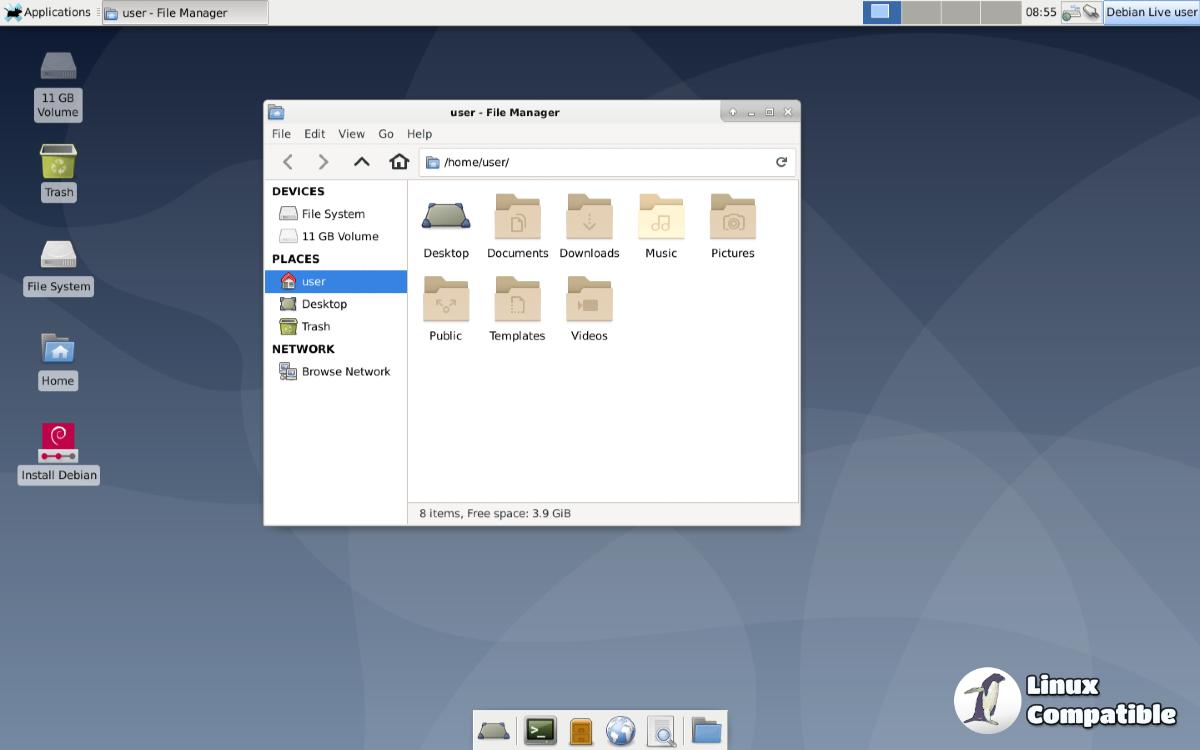Go to the parent folder arrow
This screenshot has width=1200, height=750.
point(361,162)
